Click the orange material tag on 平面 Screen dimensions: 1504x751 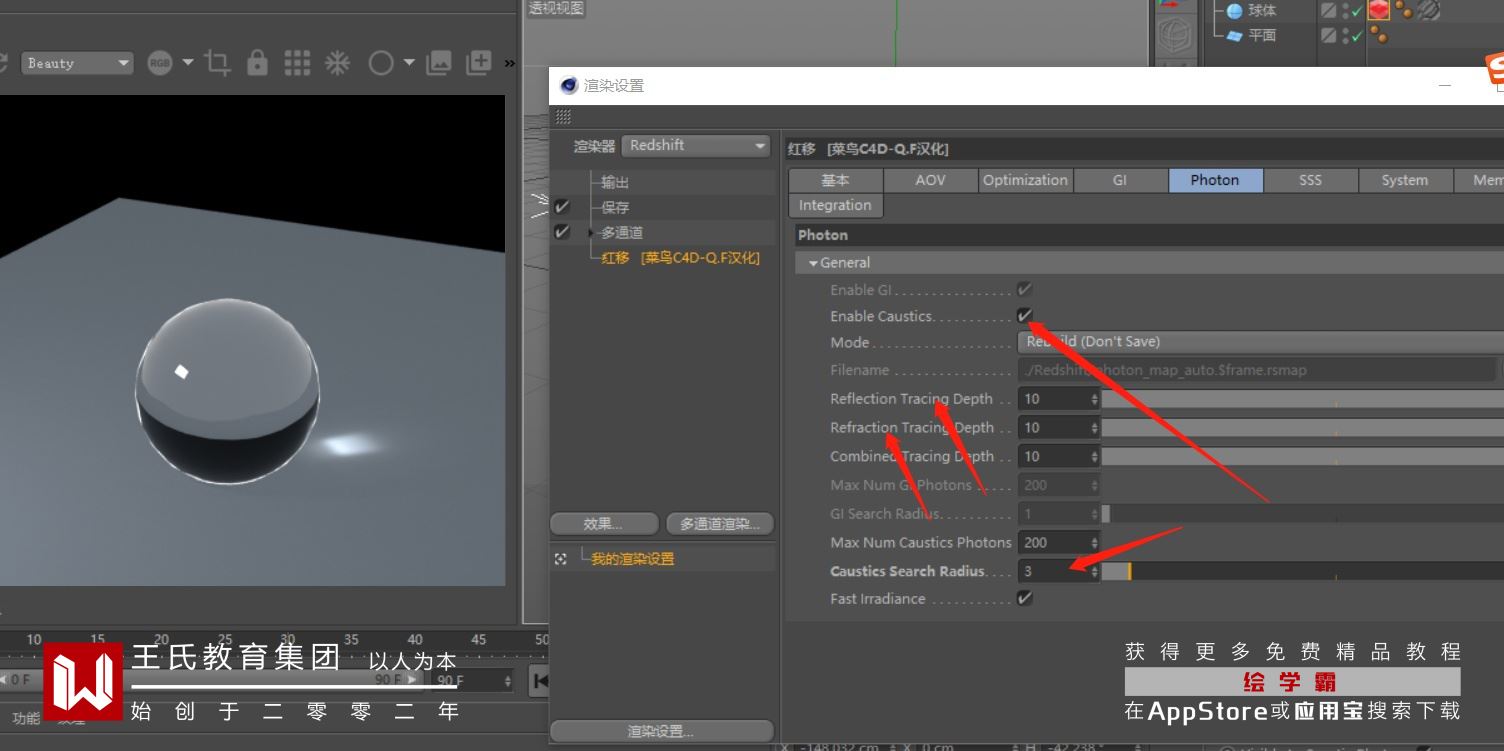(1379, 35)
